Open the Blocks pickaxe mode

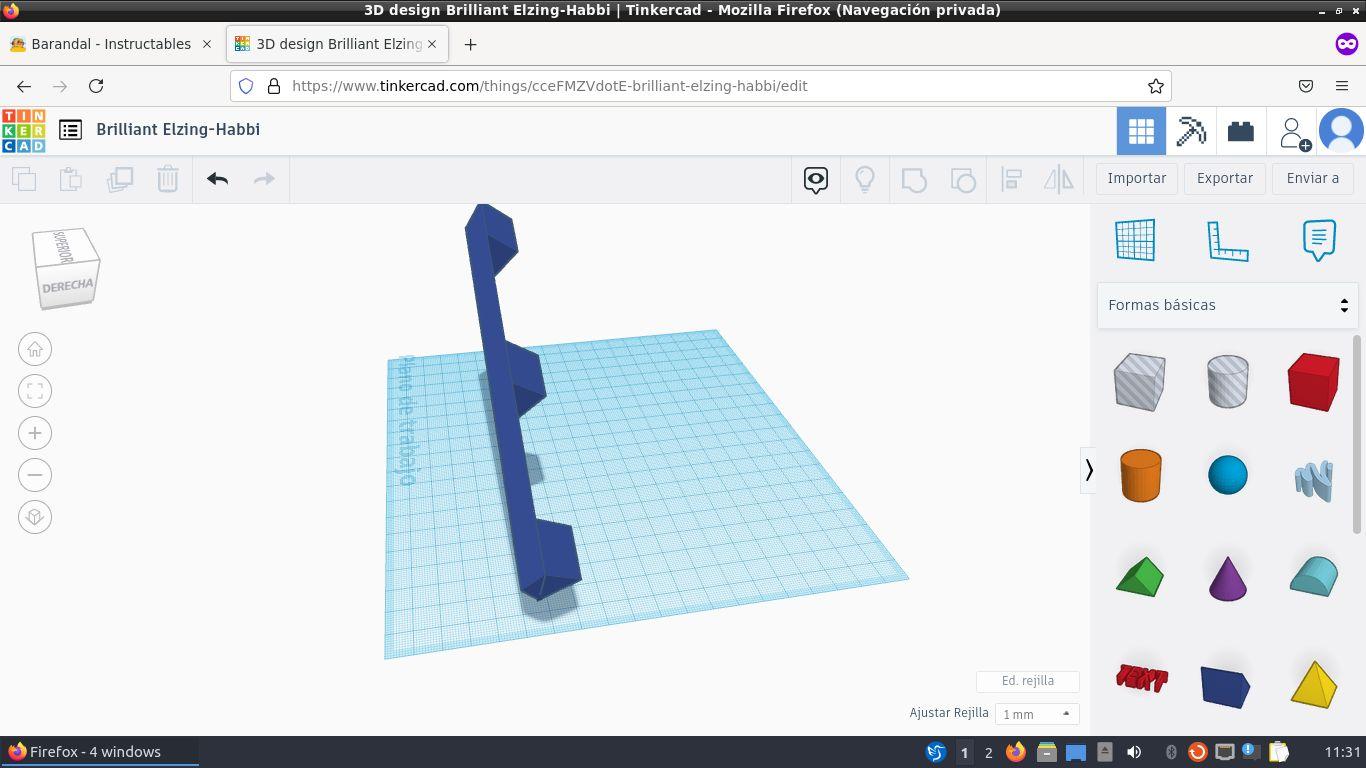pyautogui.click(x=1191, y=131)
